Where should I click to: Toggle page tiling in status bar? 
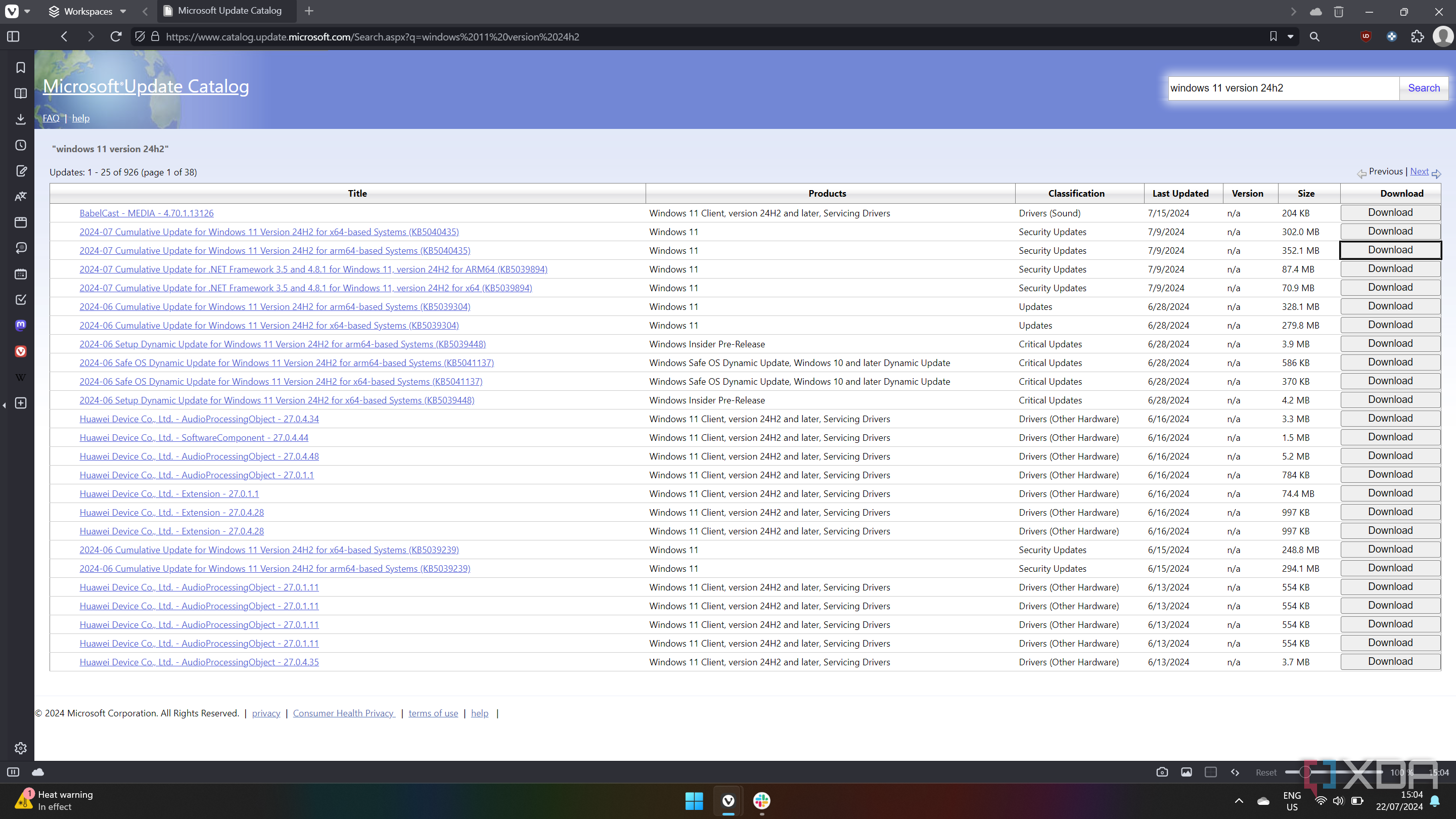1210,772
